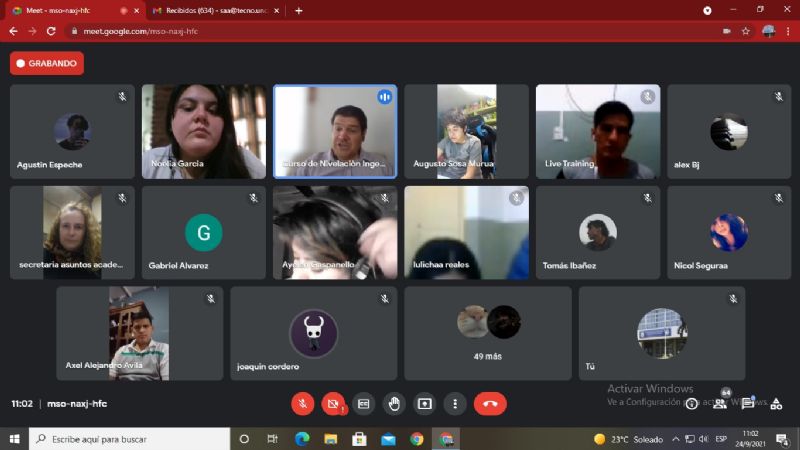
Task: Open the meeting chat panel
Action: click(748, 404)
